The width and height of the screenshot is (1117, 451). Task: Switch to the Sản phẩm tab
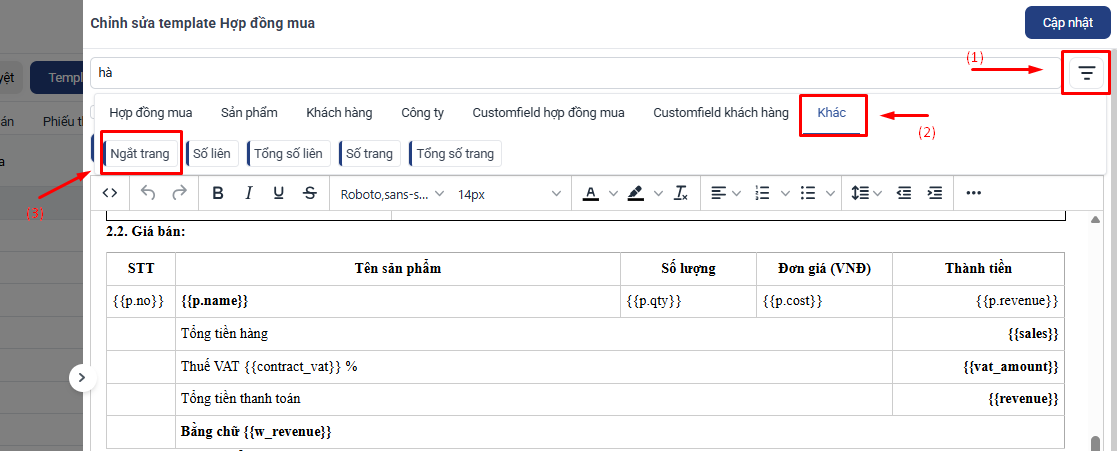[249, 113]
